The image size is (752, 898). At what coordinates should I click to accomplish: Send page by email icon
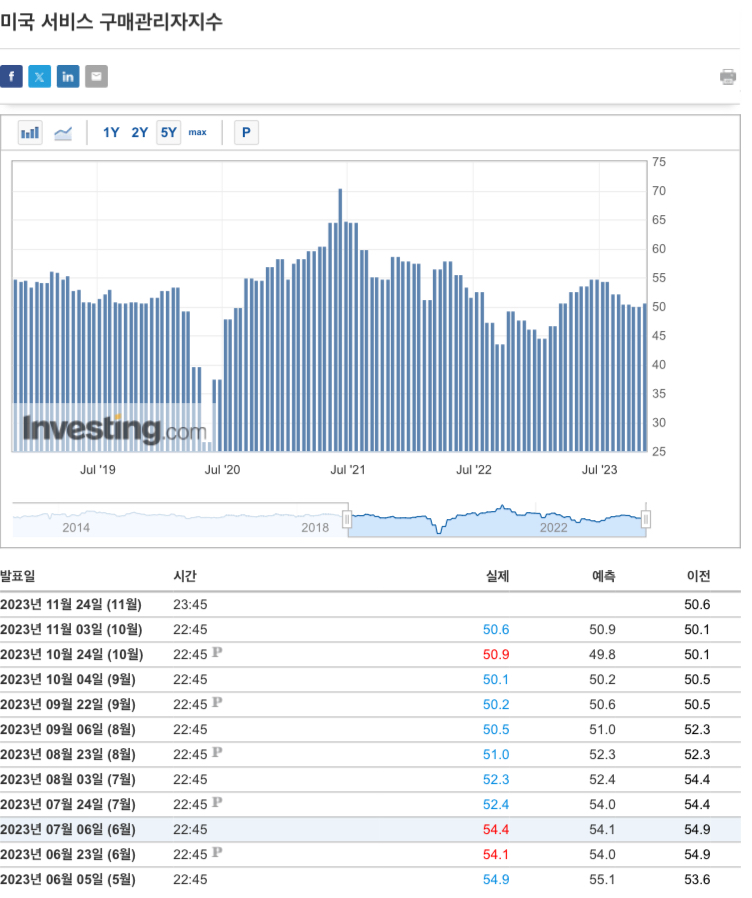[96, 77]
